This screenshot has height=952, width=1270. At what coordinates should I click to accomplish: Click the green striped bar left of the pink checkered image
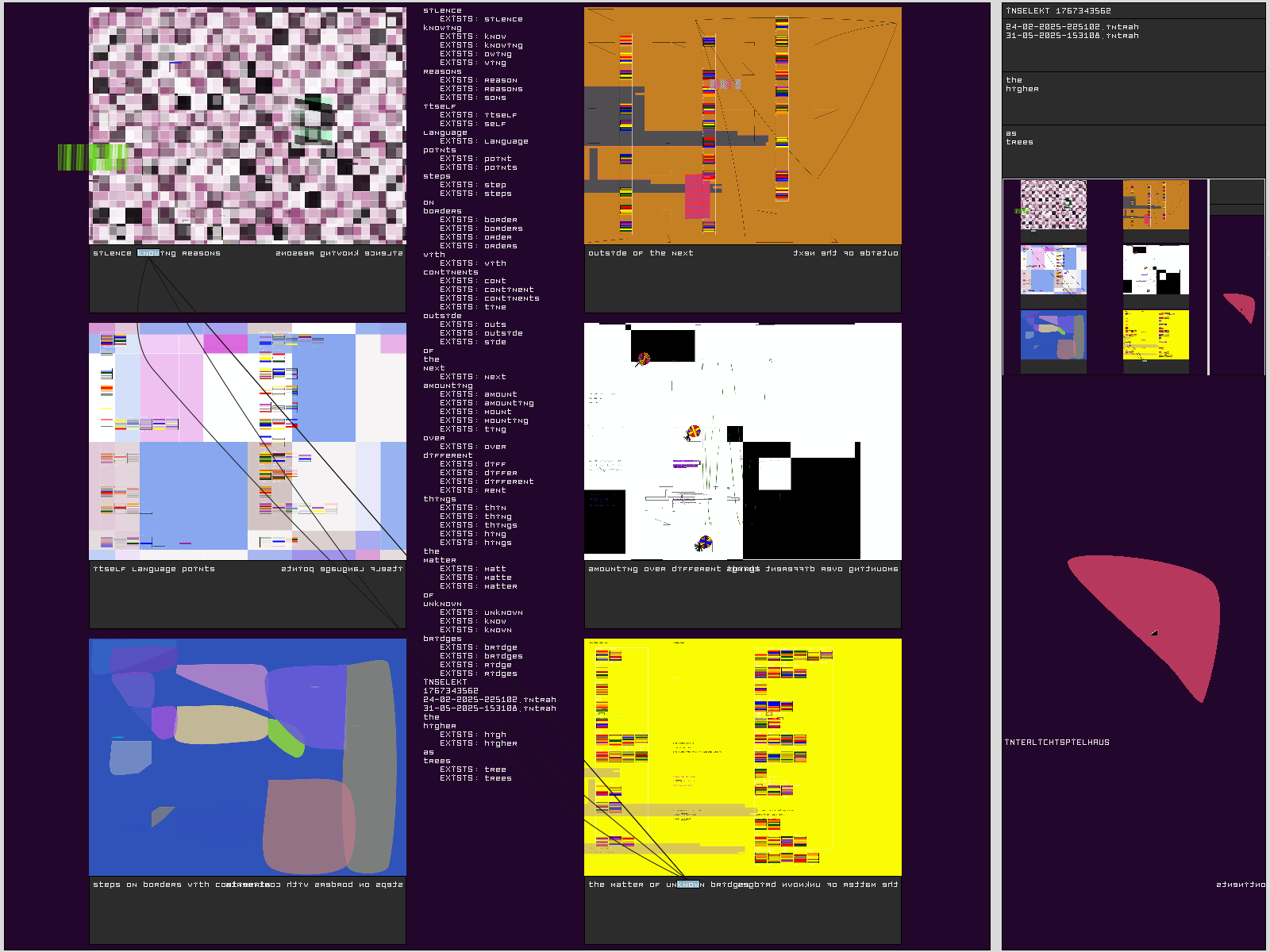(92, 157)
